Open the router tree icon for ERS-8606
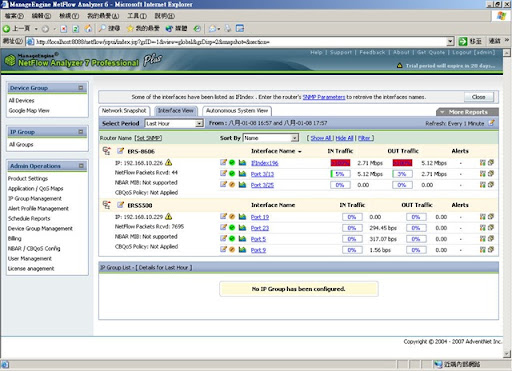Viewport: 512px width, 371px height. click(107, 151)
